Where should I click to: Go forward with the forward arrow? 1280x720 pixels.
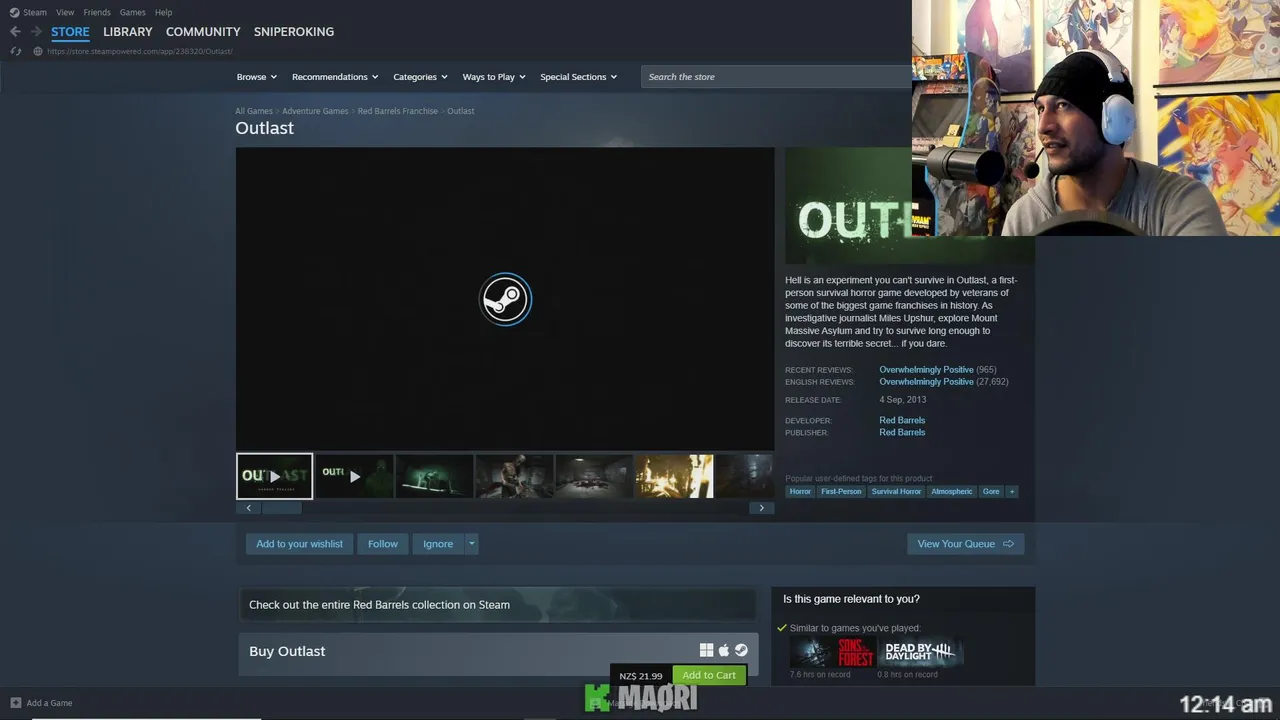(36, 32)
